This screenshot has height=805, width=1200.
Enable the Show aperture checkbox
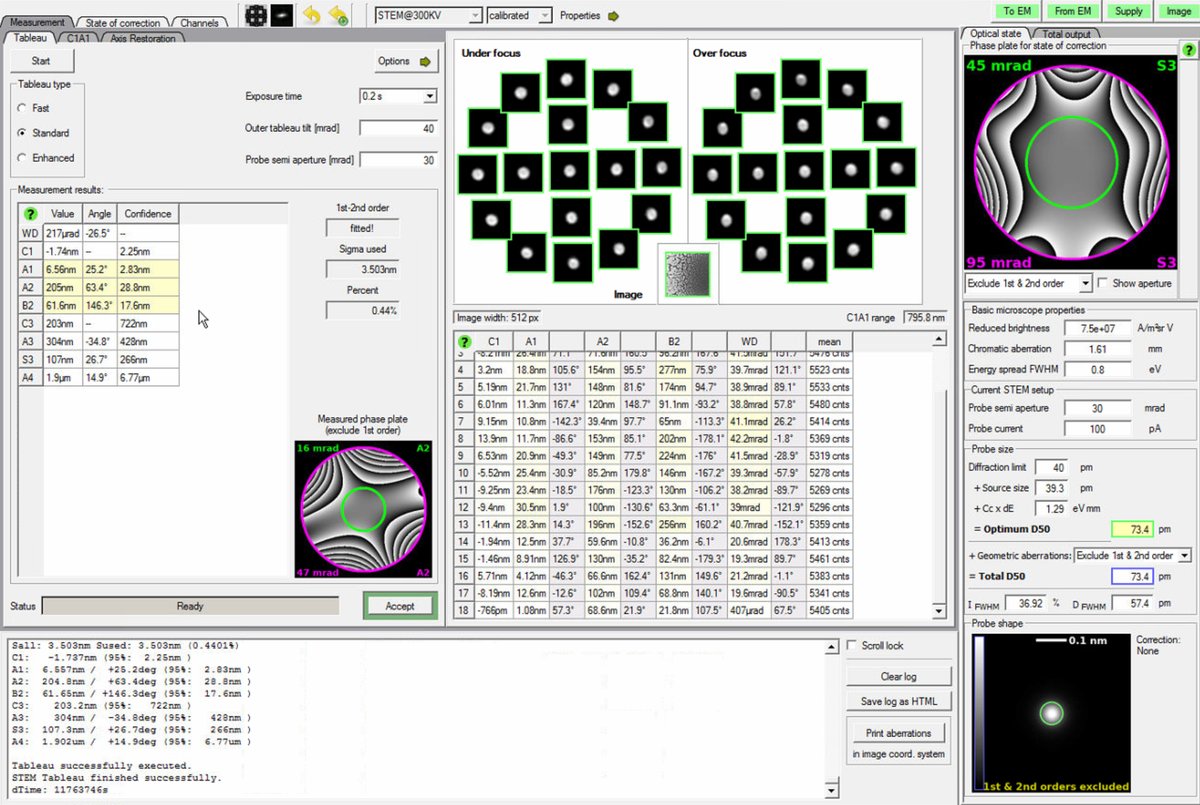point(1103,284)
